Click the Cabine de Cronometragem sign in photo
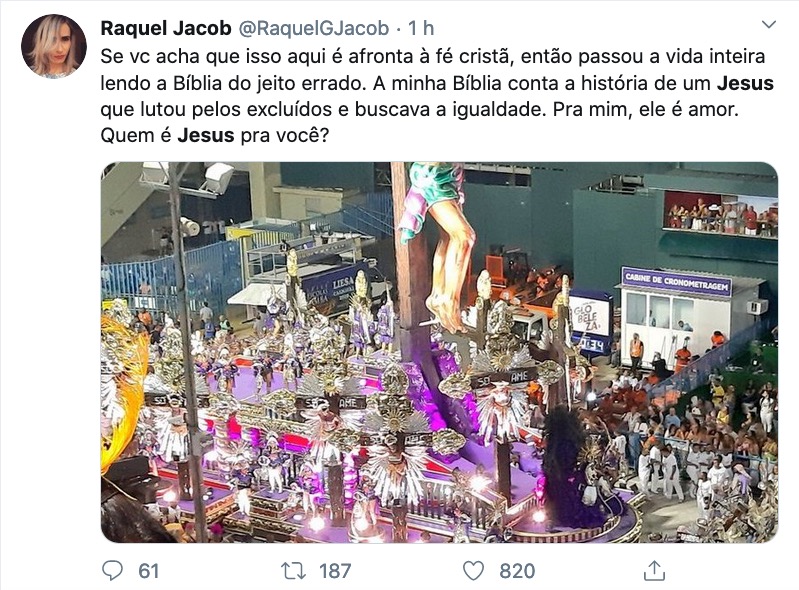799x590 pixels. [676, 282]
